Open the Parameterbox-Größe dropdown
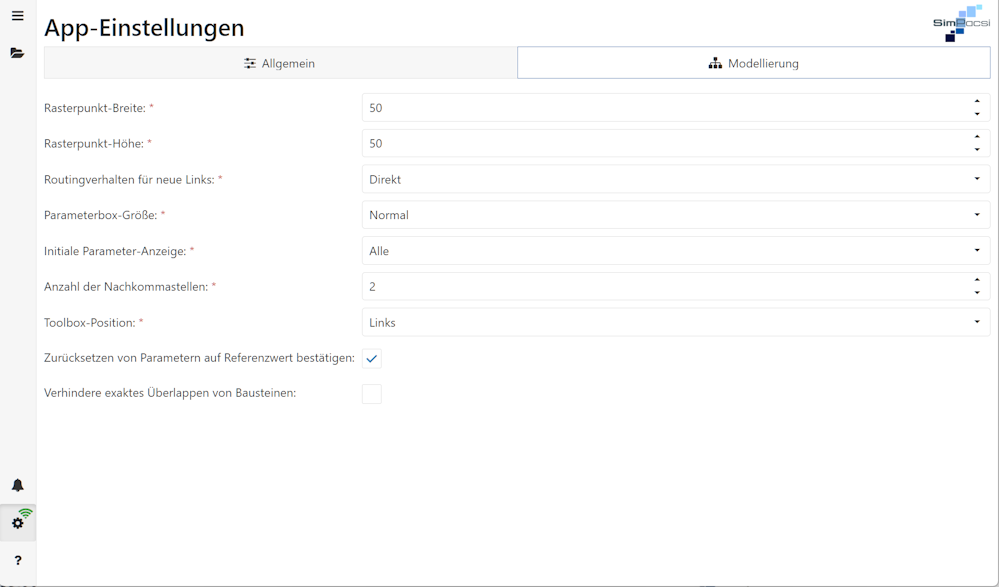The width and height of the screenshot is (999, 587). 674,214
